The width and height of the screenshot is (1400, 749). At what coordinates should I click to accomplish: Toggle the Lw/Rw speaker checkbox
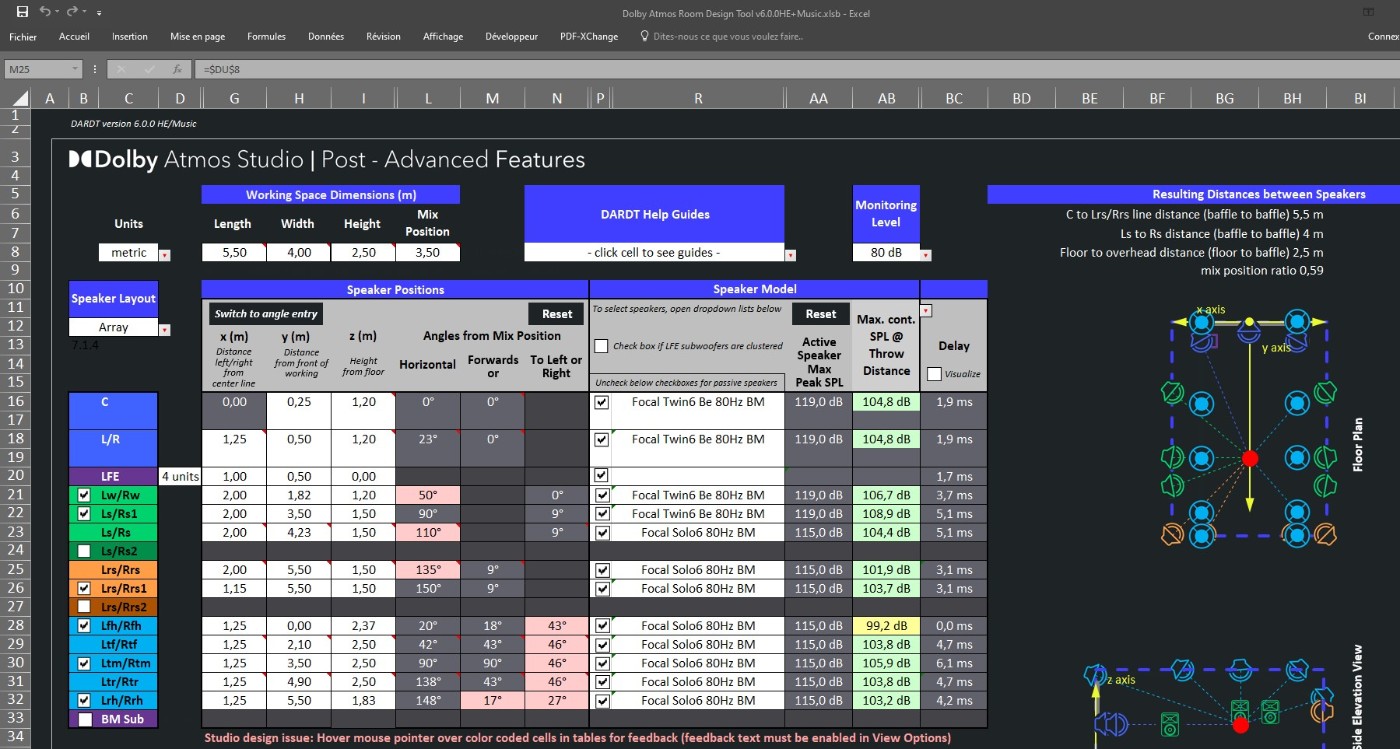pyautogui.click(x=84, y=495)
